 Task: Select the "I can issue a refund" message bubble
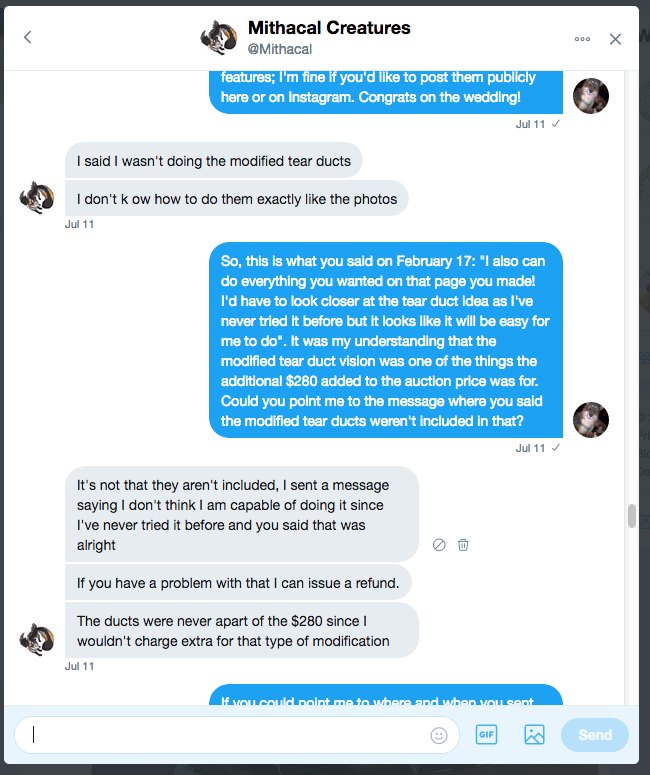tap(239, 582)
